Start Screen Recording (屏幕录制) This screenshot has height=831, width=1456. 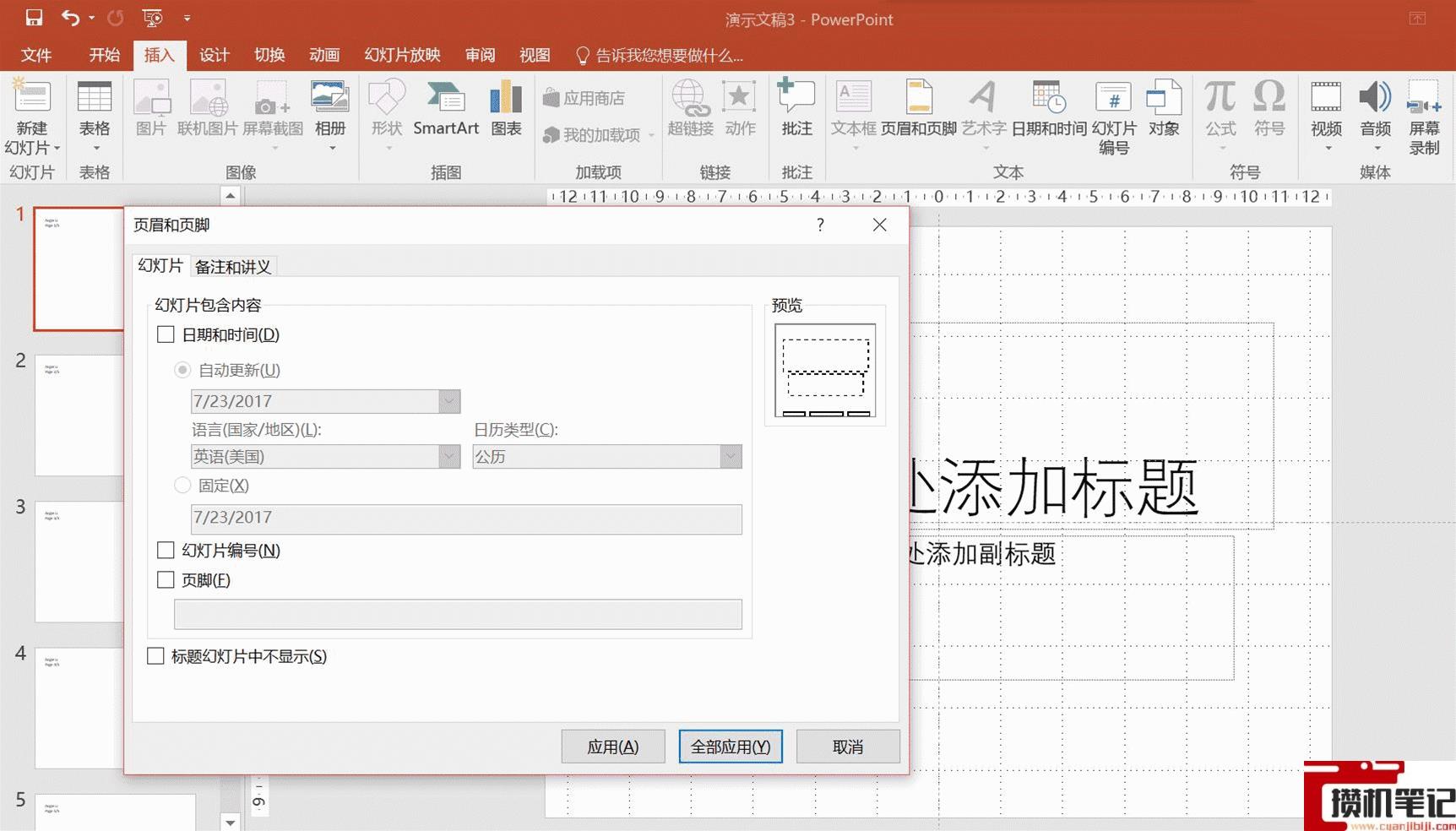(1424, 118)
